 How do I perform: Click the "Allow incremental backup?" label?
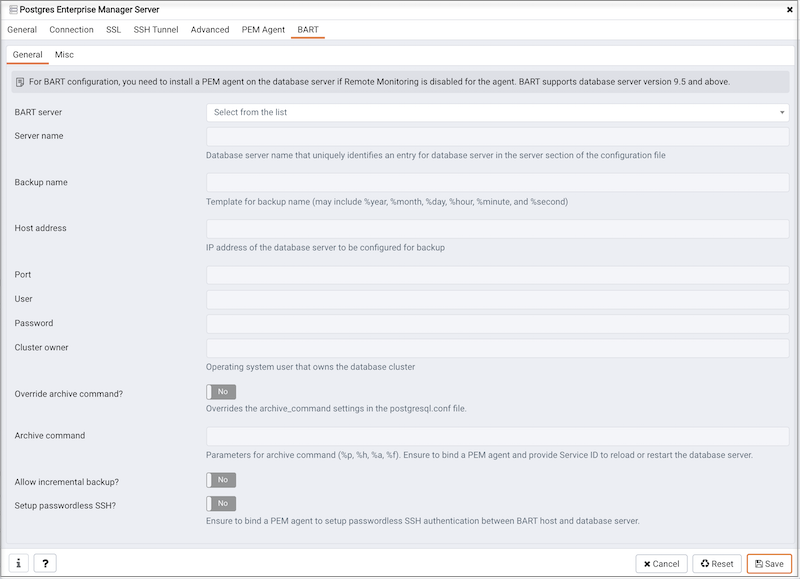tap(66, 482)
